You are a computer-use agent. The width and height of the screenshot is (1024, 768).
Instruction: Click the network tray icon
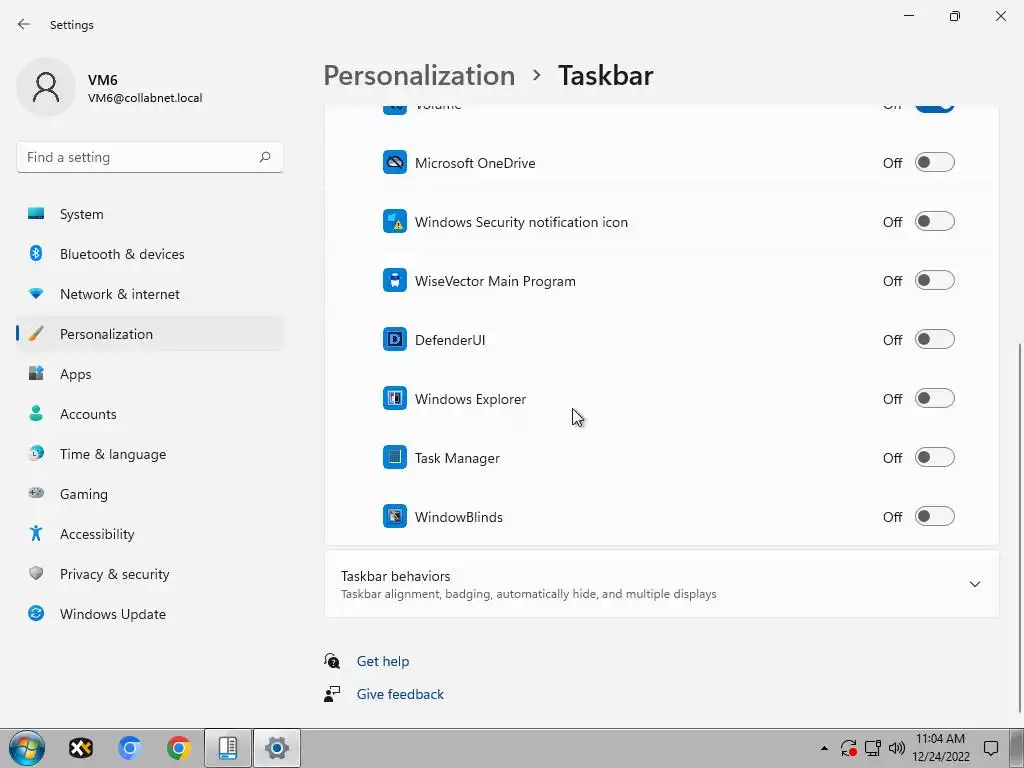[x=872, y=748]
